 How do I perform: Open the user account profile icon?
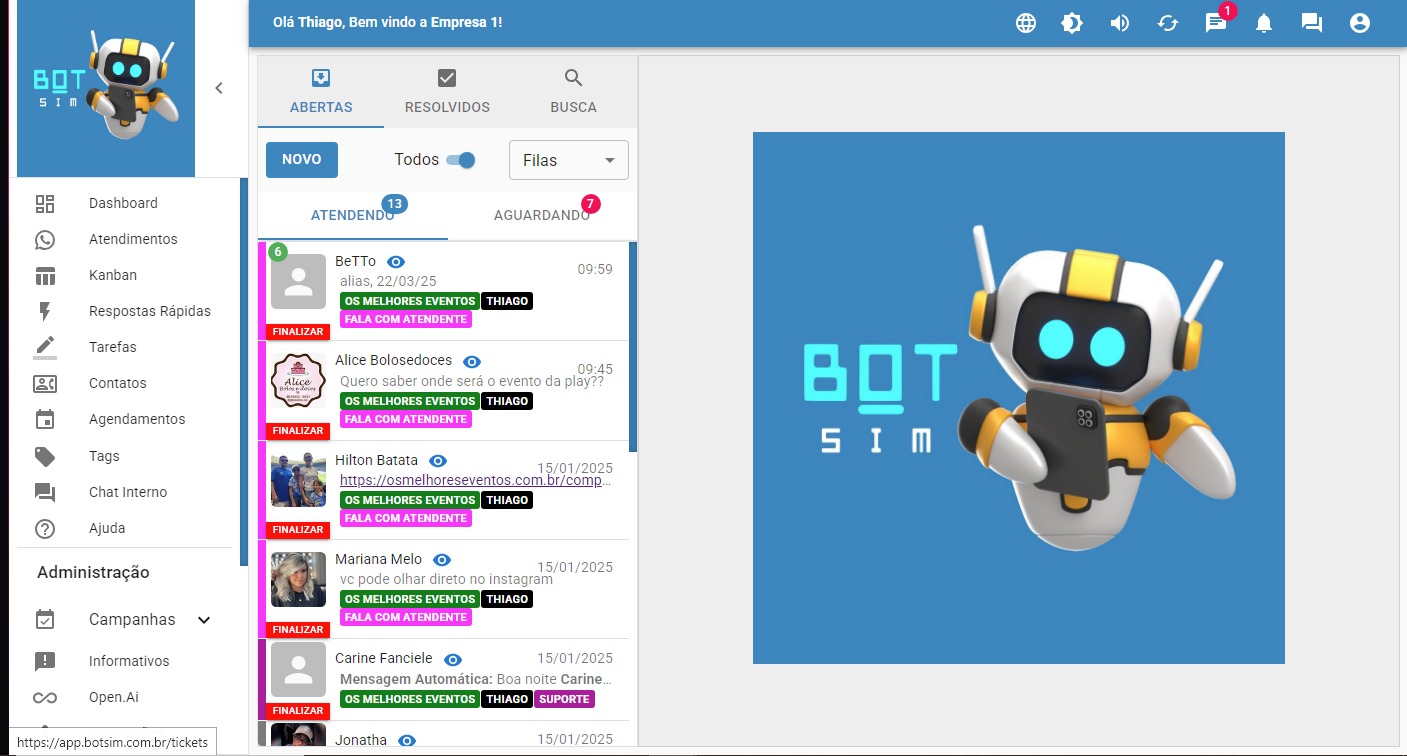click(1359, 23)
